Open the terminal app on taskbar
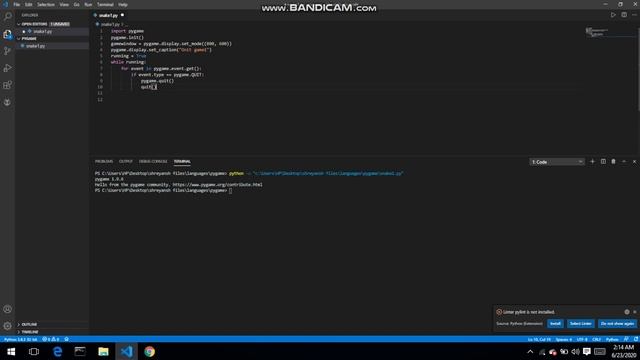 [x=80, y=351]
